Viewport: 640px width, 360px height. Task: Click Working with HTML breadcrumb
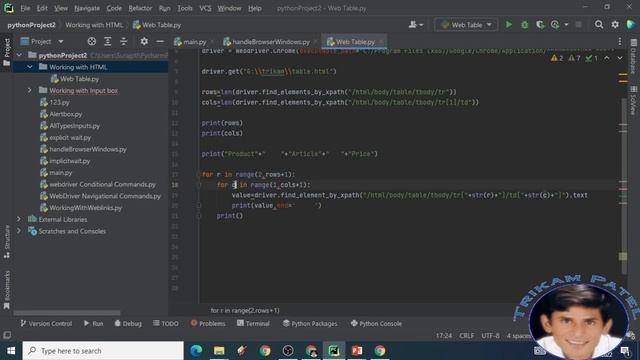coord(94,25)
